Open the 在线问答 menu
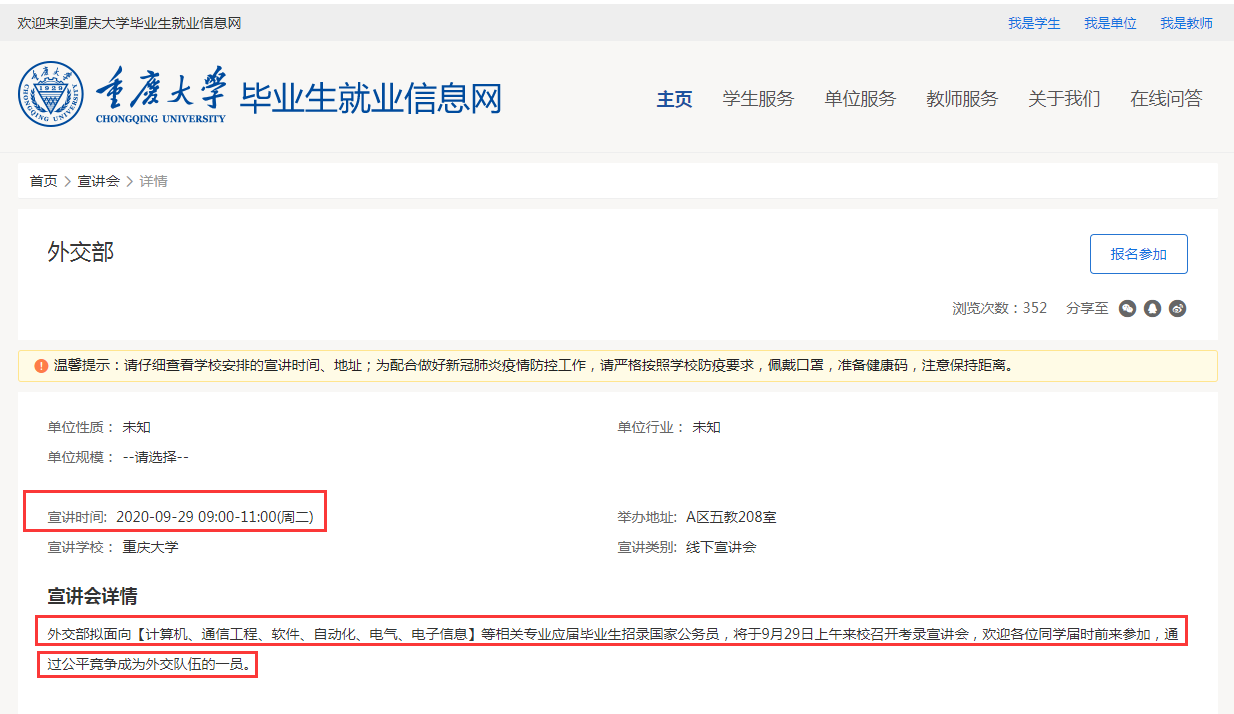The image size is (1234, 714). (1166, 99)
